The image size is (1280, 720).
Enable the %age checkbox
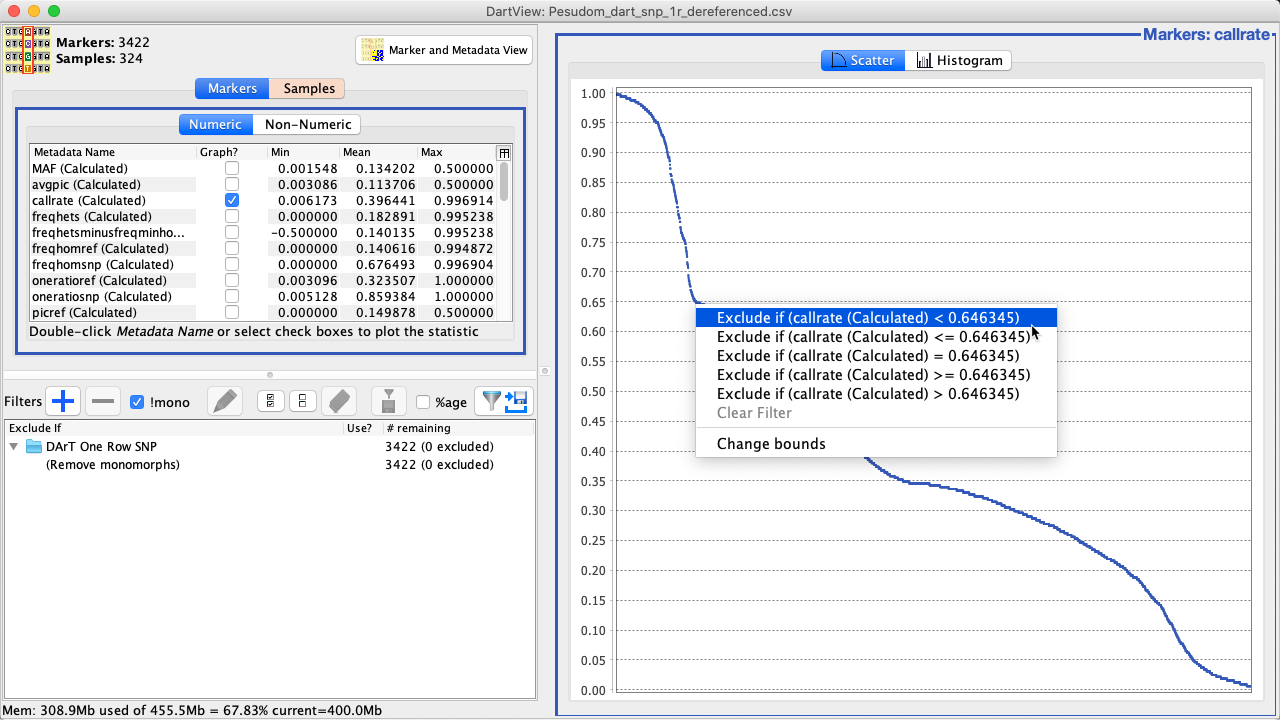pos(423,402)
